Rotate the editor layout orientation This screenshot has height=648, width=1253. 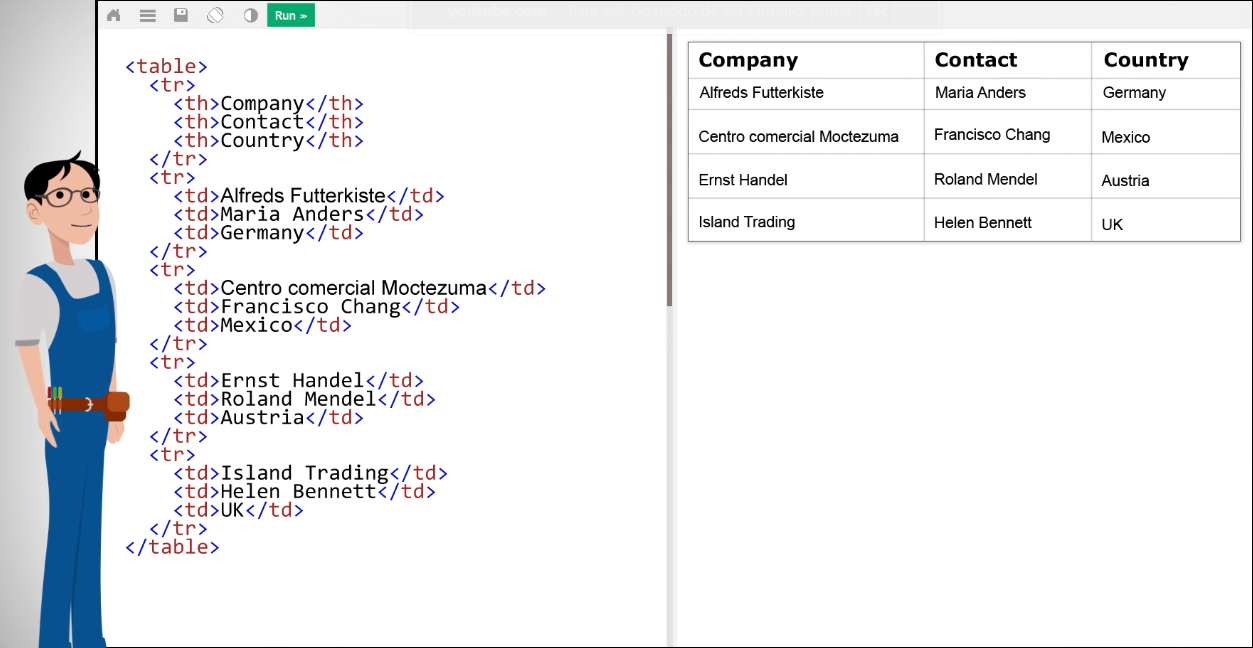pyautogui.click(x=215, y=15)
